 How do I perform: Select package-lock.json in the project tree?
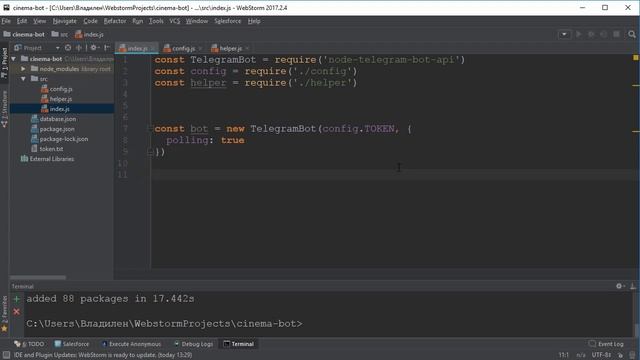pos(60,139)
